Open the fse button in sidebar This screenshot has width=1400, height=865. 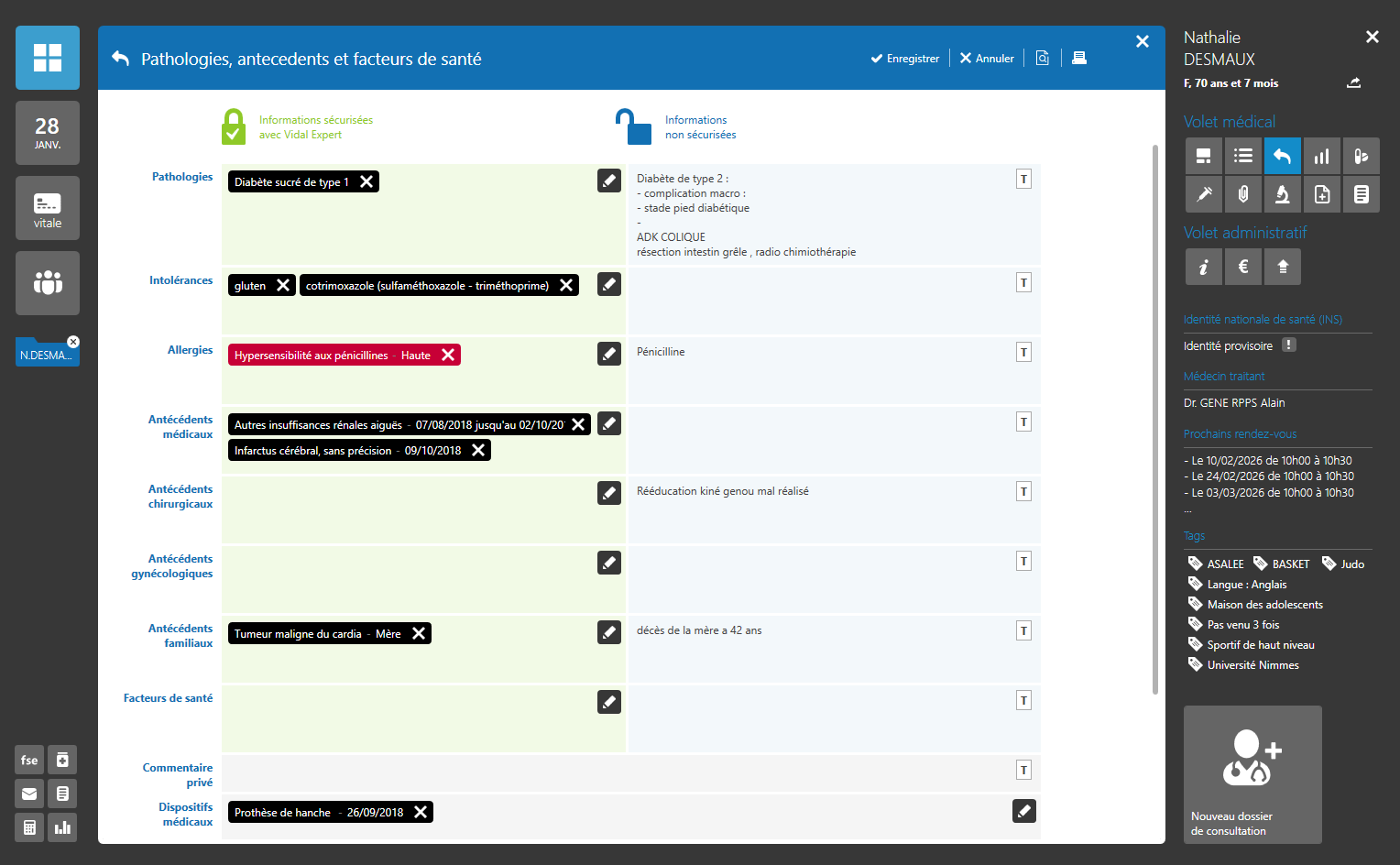coord(29,760)
